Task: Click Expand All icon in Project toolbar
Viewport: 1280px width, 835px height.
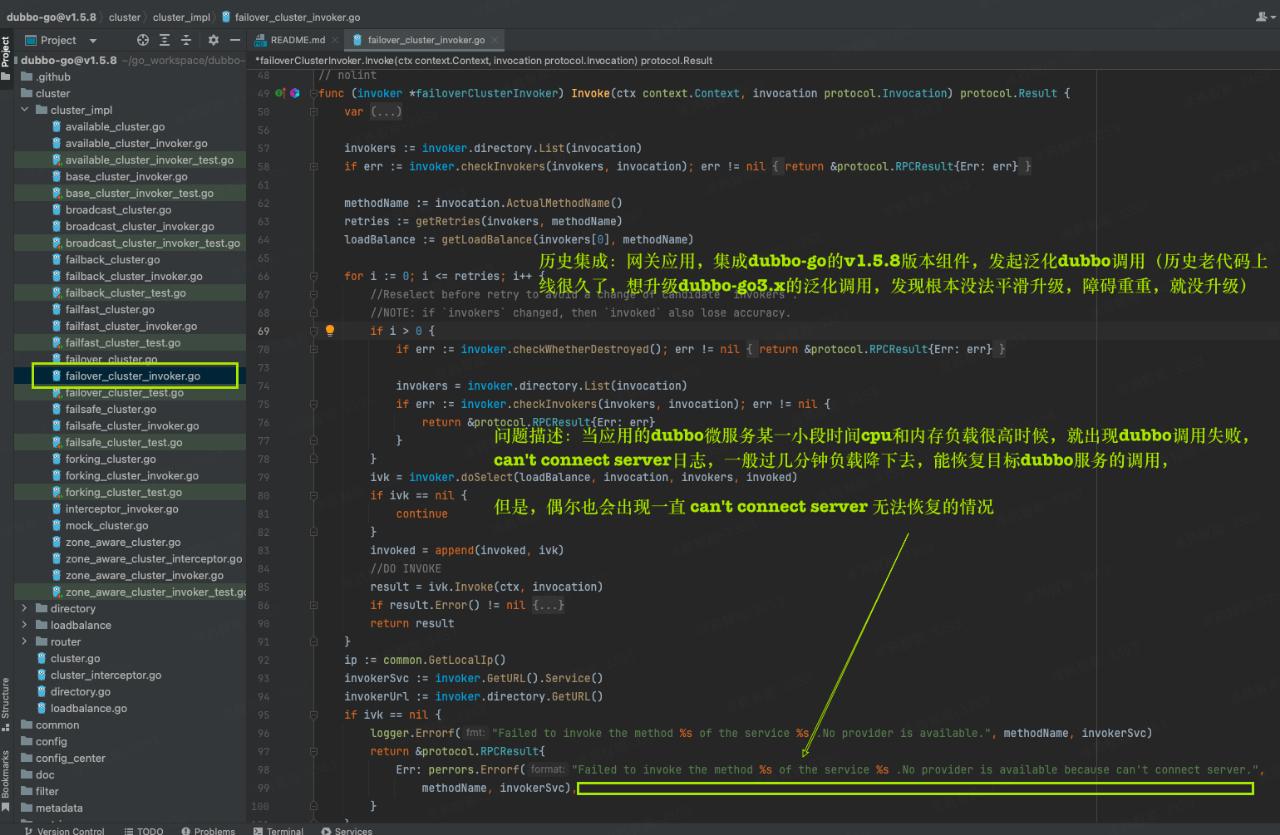Action: (164, 40)
